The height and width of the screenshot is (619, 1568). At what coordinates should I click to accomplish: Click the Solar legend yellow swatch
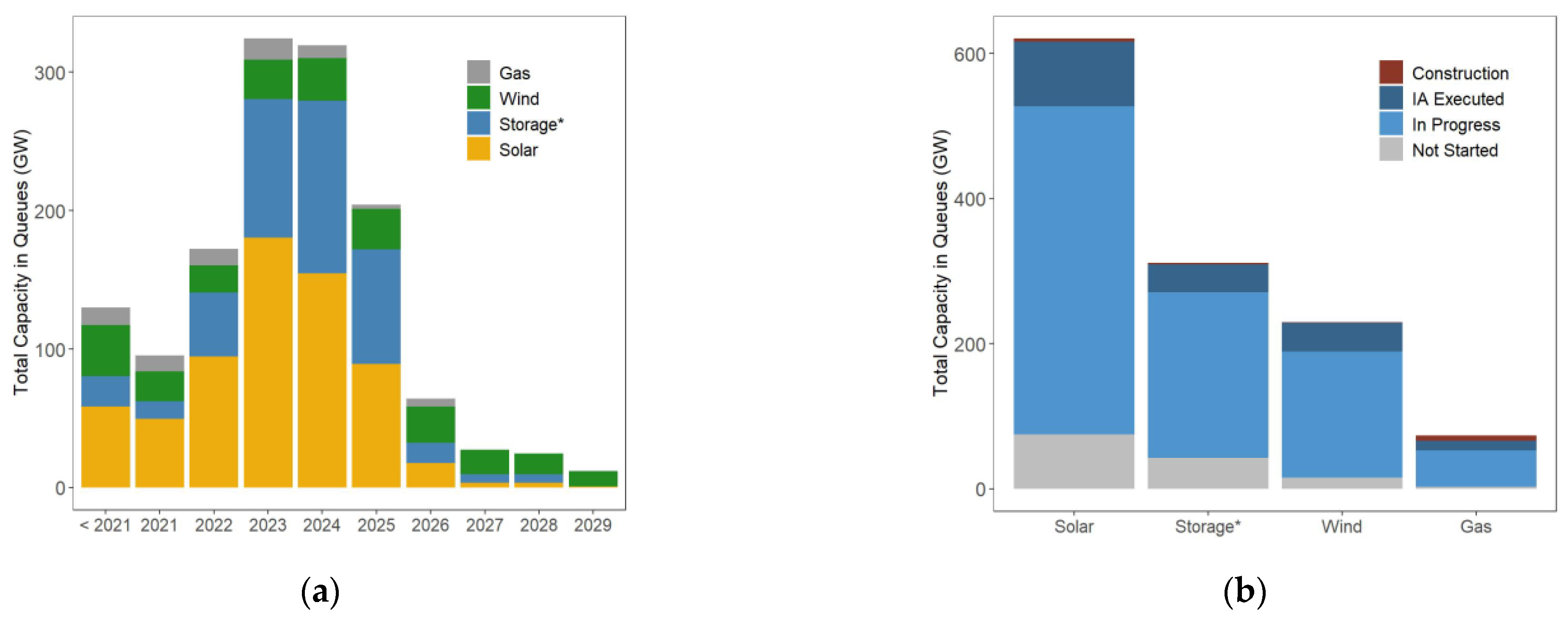(x=478, y=148)
